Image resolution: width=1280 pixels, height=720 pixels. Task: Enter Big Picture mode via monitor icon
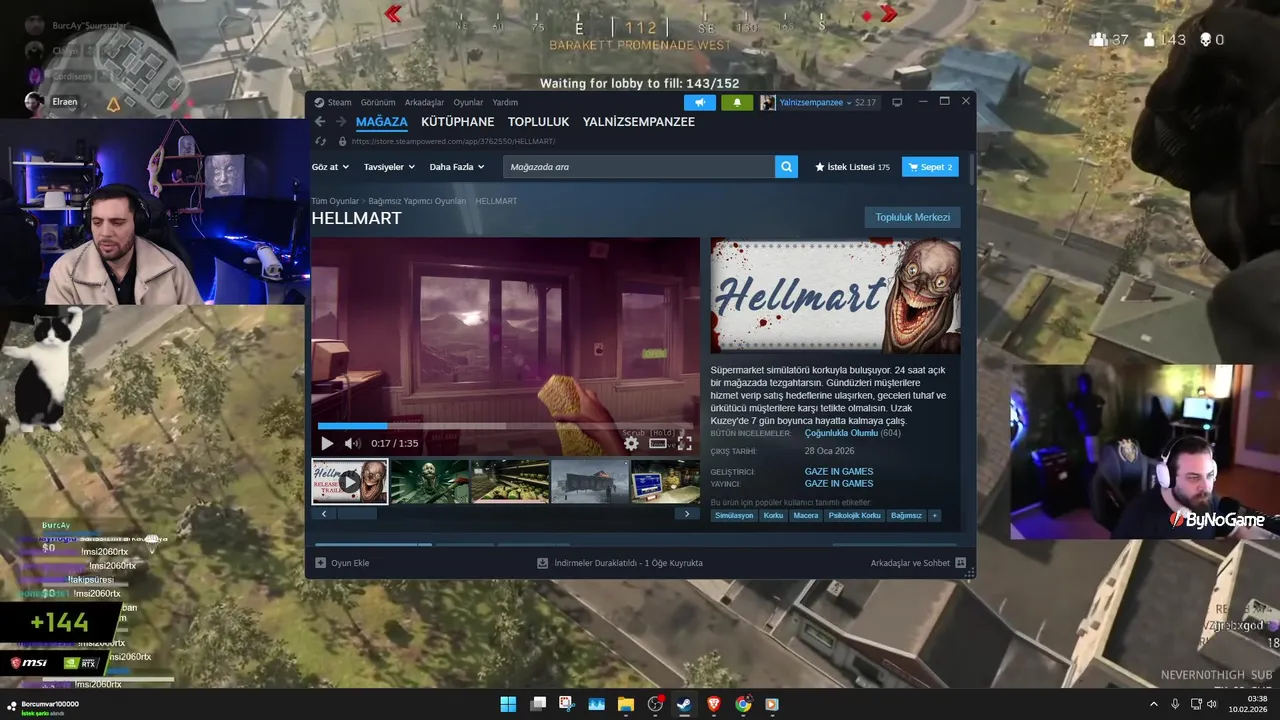[897, 102]
